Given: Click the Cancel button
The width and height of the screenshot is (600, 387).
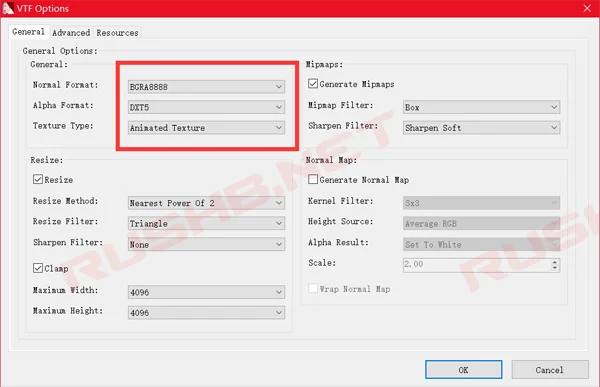Looking at the screenshot, I should [x=550, y=369].
